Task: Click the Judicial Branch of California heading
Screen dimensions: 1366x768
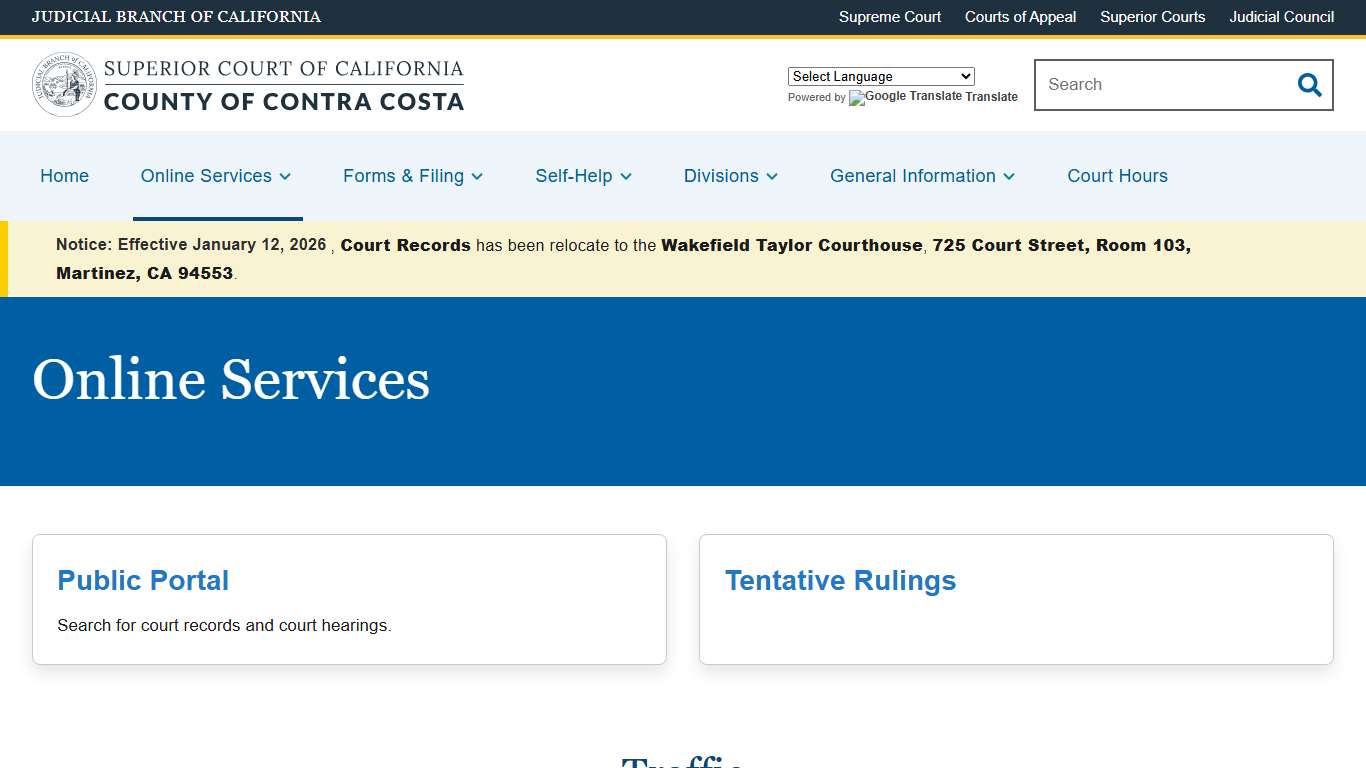Action: (176, 17)
